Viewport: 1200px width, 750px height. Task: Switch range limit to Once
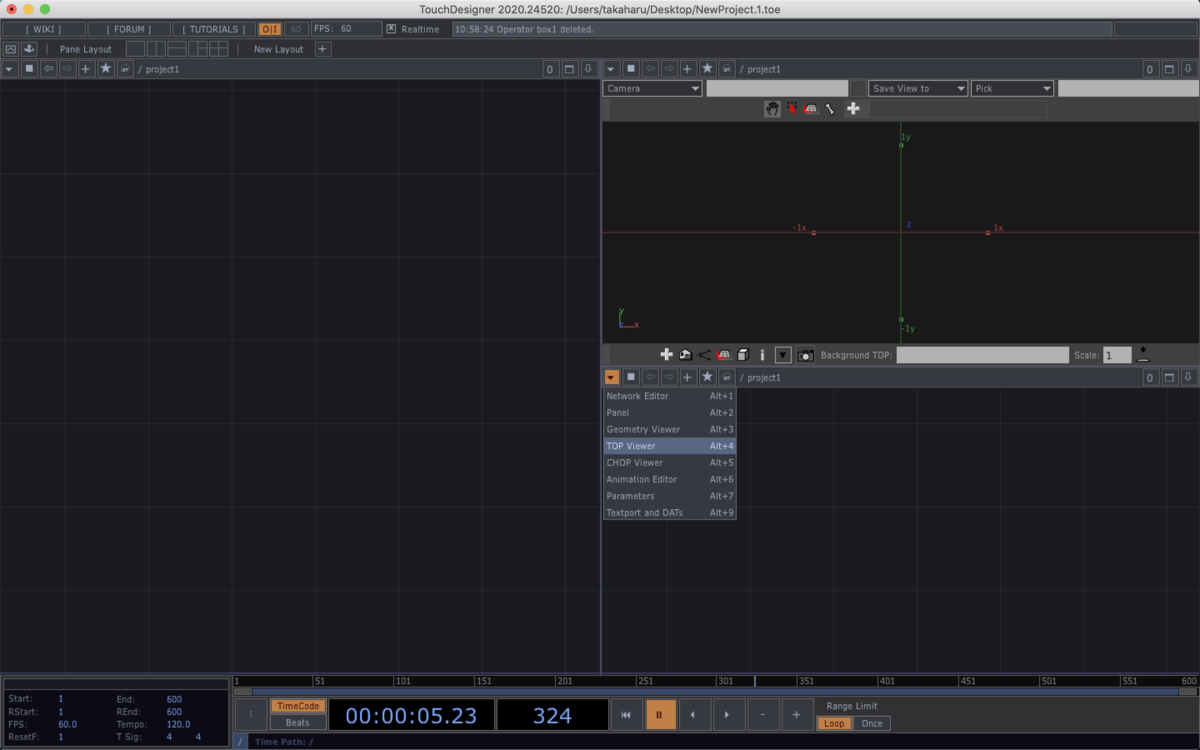pos(872,723)
